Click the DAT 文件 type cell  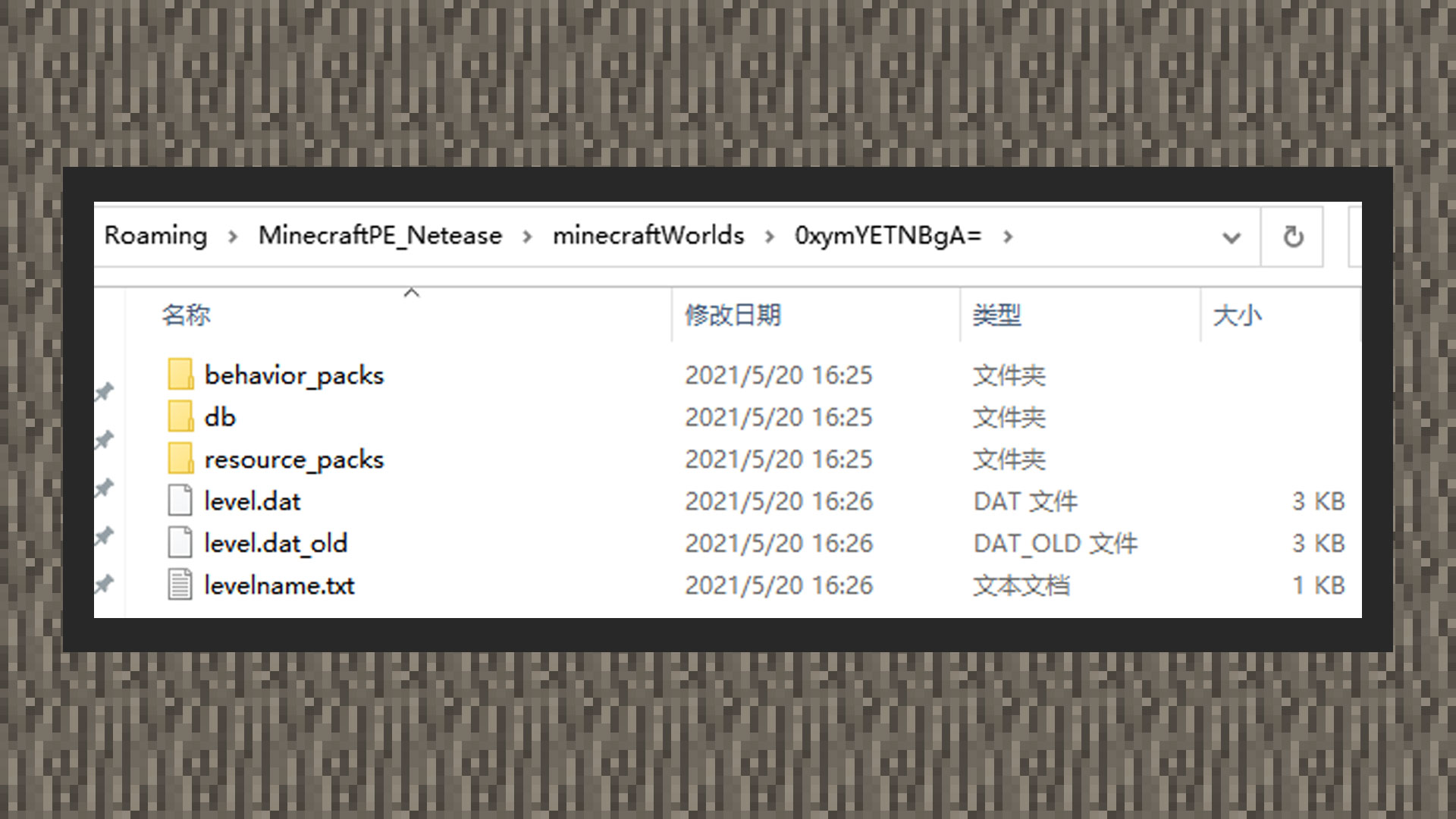point(1025,501)
